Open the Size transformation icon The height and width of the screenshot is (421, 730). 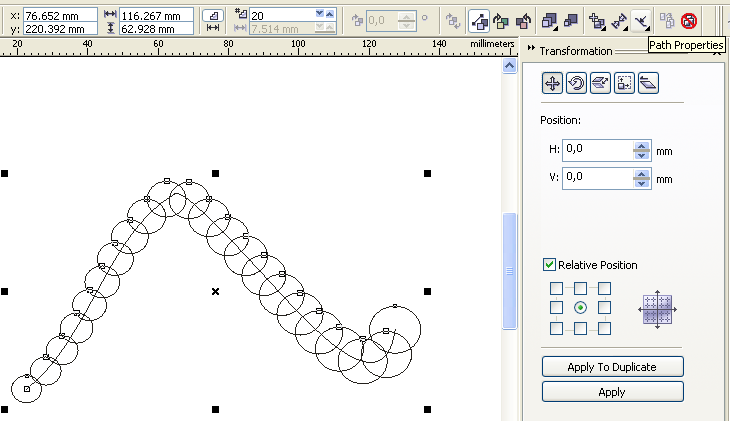[624, 84]
